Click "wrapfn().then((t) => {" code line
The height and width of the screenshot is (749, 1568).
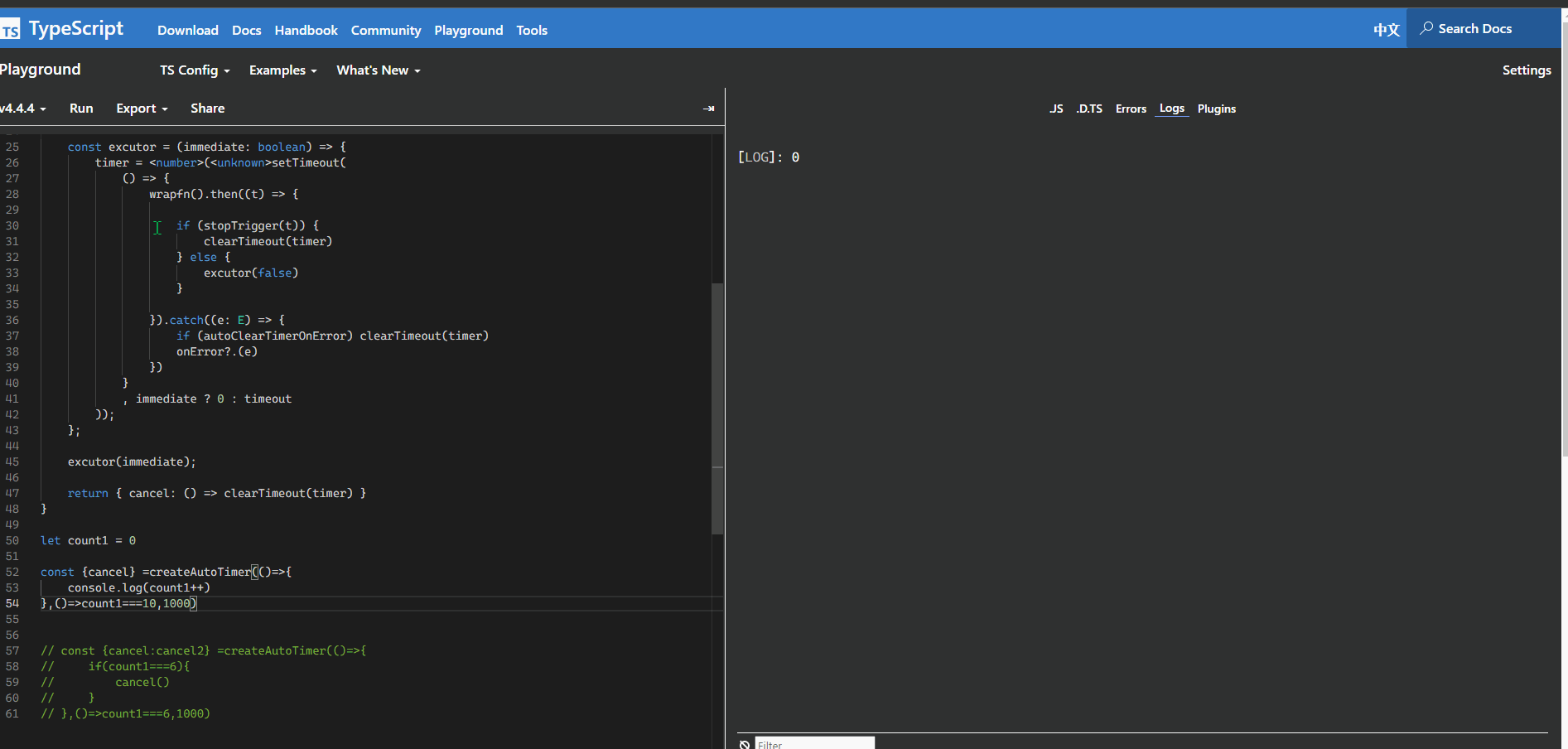[224, 194]
